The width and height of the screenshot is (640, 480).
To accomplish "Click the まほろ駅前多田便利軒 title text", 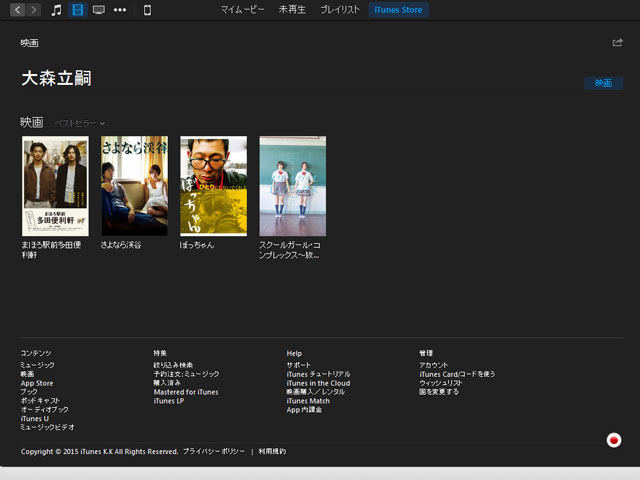I will (x=51, y=250).
